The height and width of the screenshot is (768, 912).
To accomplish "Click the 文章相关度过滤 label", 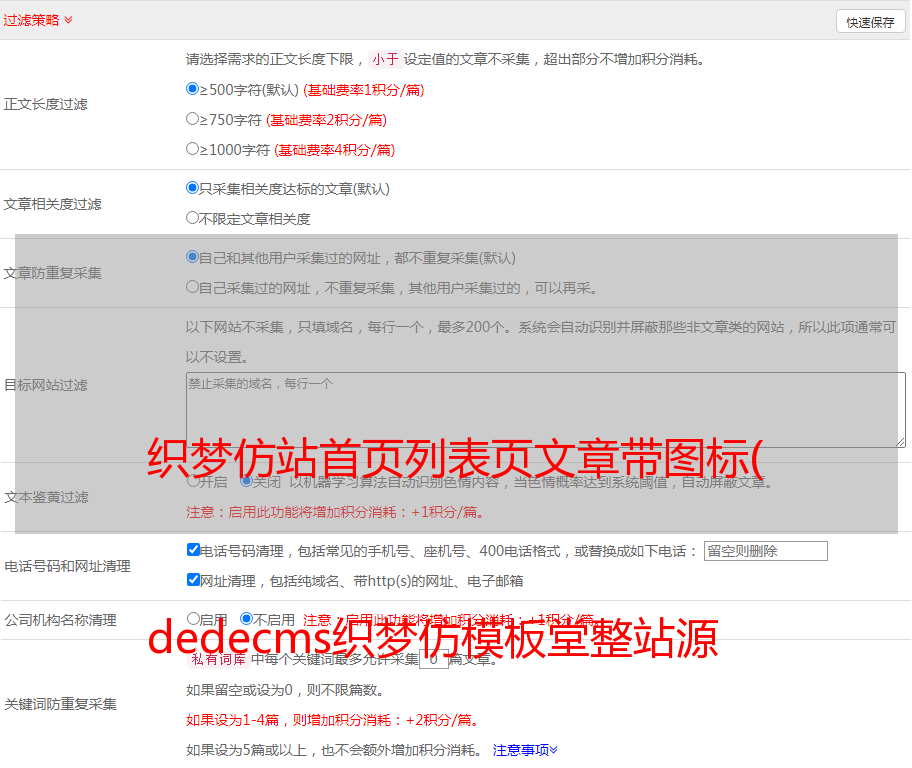I will tap(52, 204).
